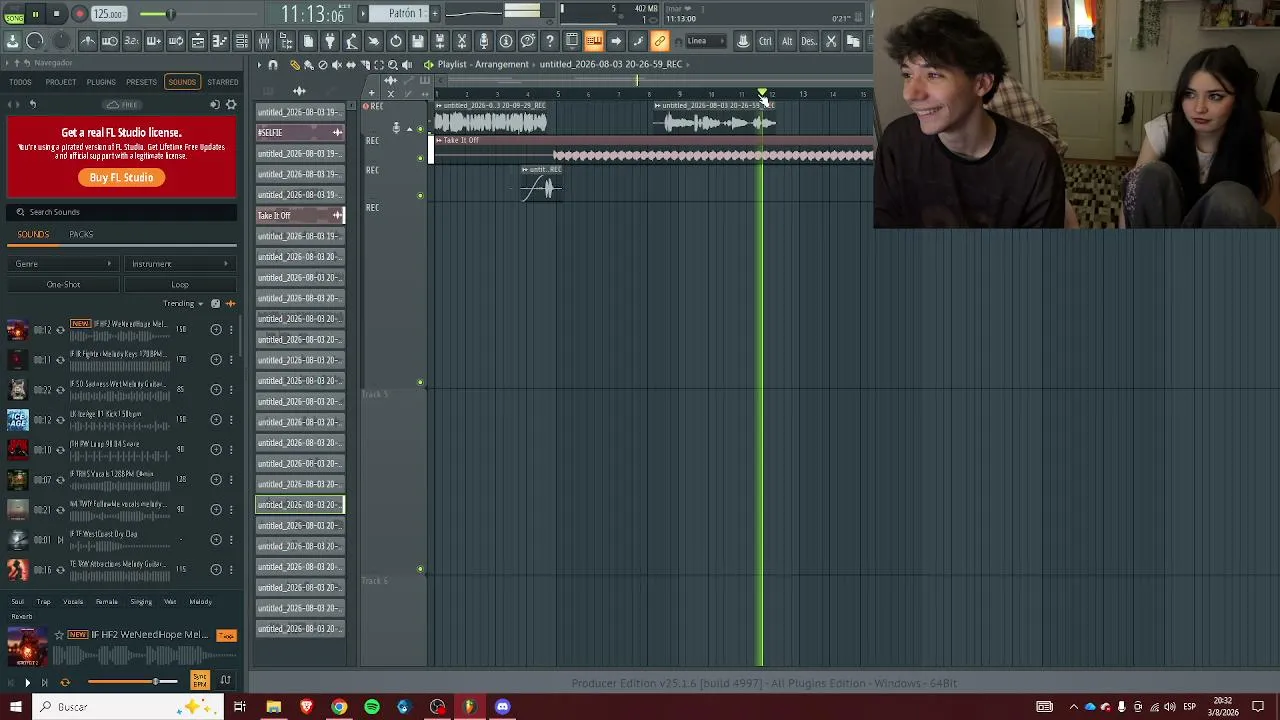Image resolution: width=1280 pixels, height=720 pixels.
Task: Open Google Chrome from the taskbar
Action: 339,707
